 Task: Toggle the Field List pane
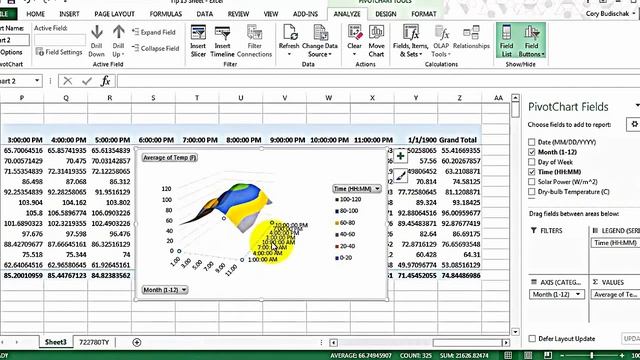click(507, 41)
